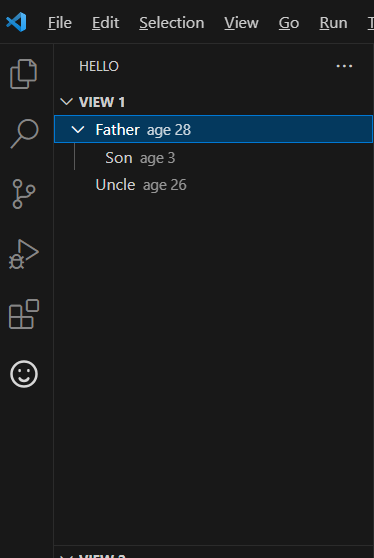Open the Run menu
This screenshot has height=558, width=374.
333,23
